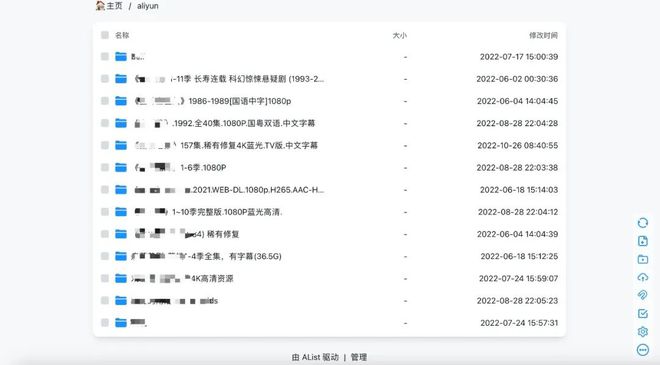The image size is (660, 365).
Task: Click folder icon of row dated 2022-07-17 15:00:39
Action: pos(121,56)
